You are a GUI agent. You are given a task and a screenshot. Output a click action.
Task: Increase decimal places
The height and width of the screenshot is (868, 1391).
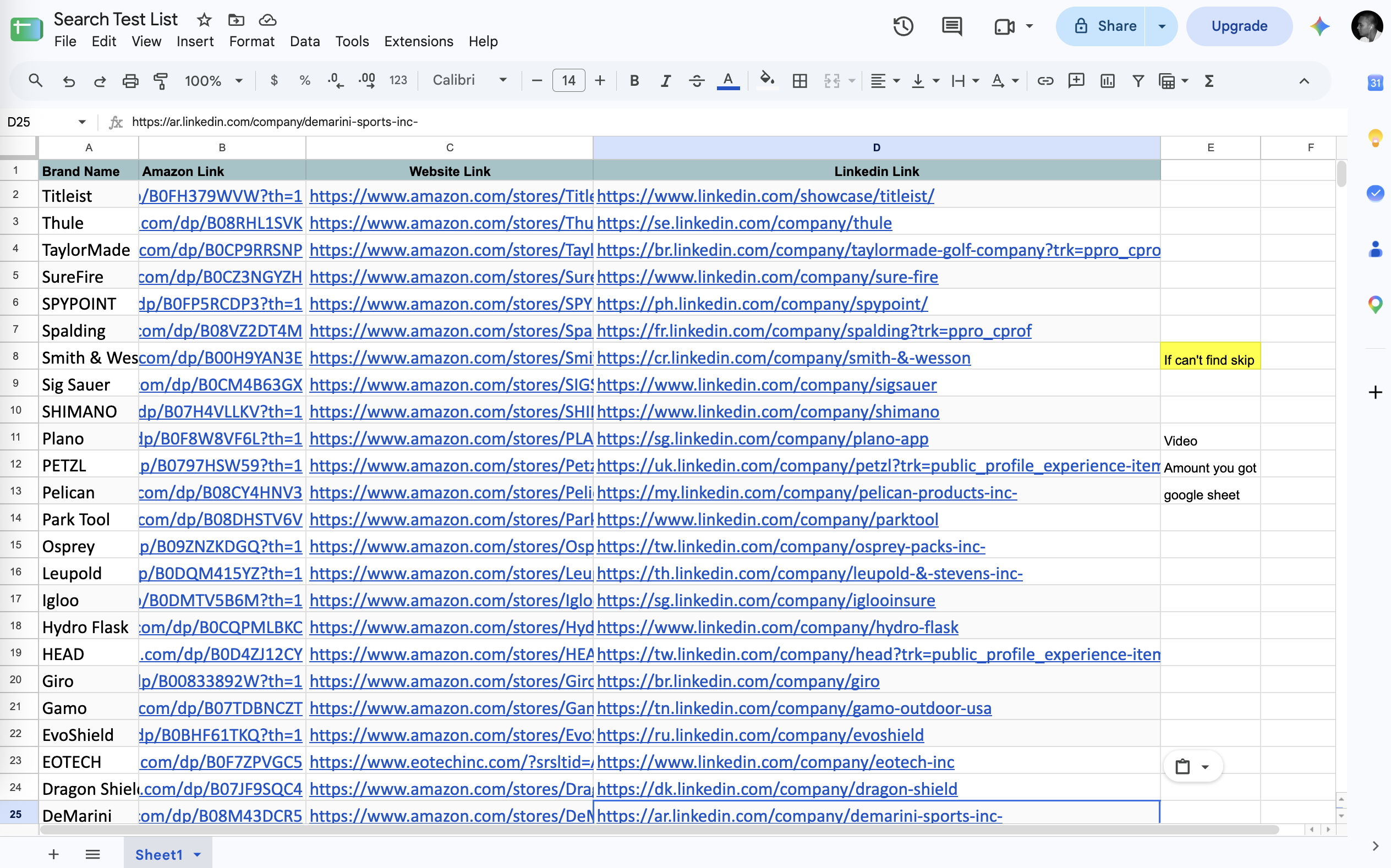pos(367,80)
